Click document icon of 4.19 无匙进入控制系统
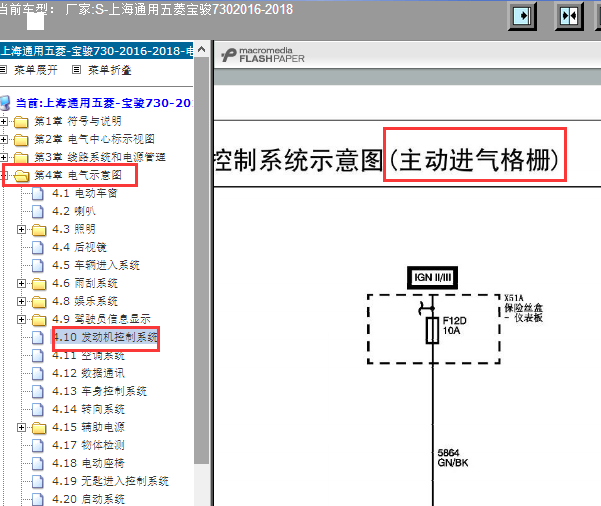This screenshot has height=506, width=601. pos(38,482)
